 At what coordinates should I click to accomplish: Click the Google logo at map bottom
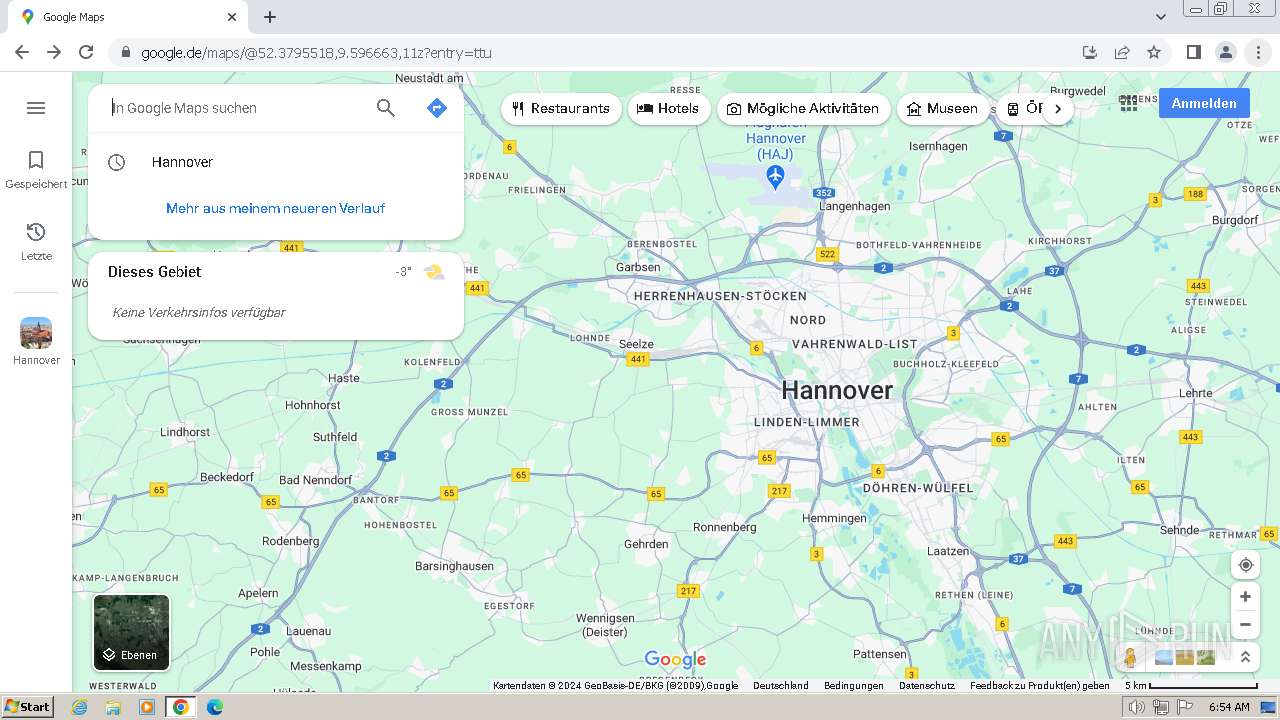click(x=676, y=660)
